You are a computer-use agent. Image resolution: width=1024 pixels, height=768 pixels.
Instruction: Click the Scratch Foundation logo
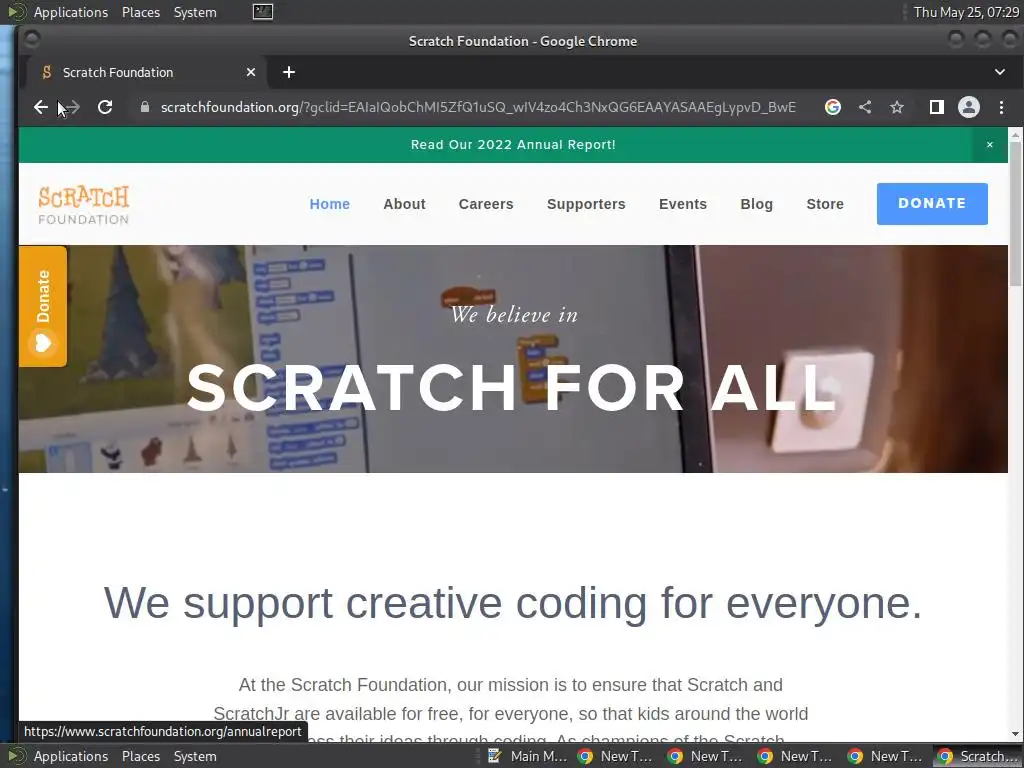point(84,204)
